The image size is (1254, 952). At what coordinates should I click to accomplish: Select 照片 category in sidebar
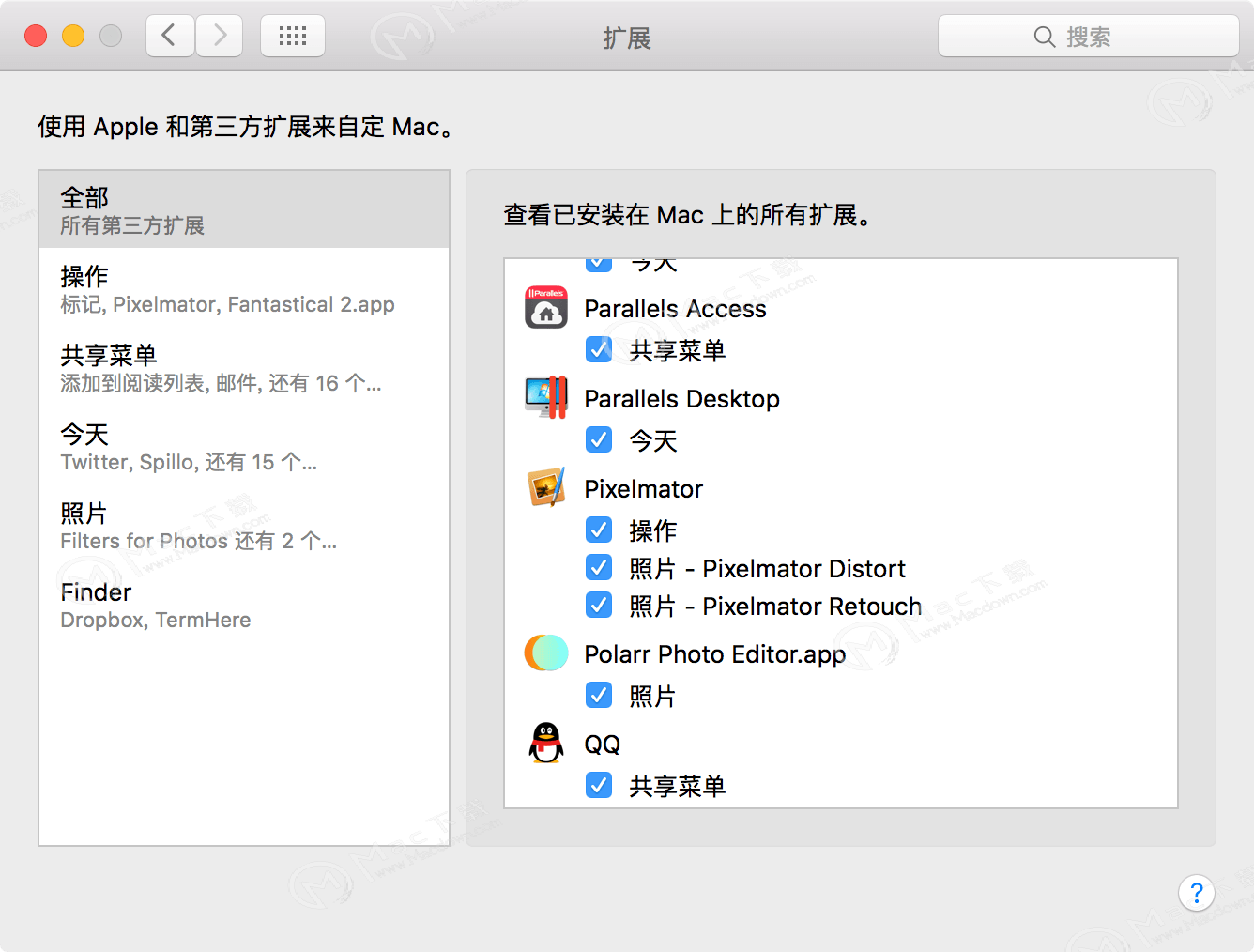click(244, 525)
